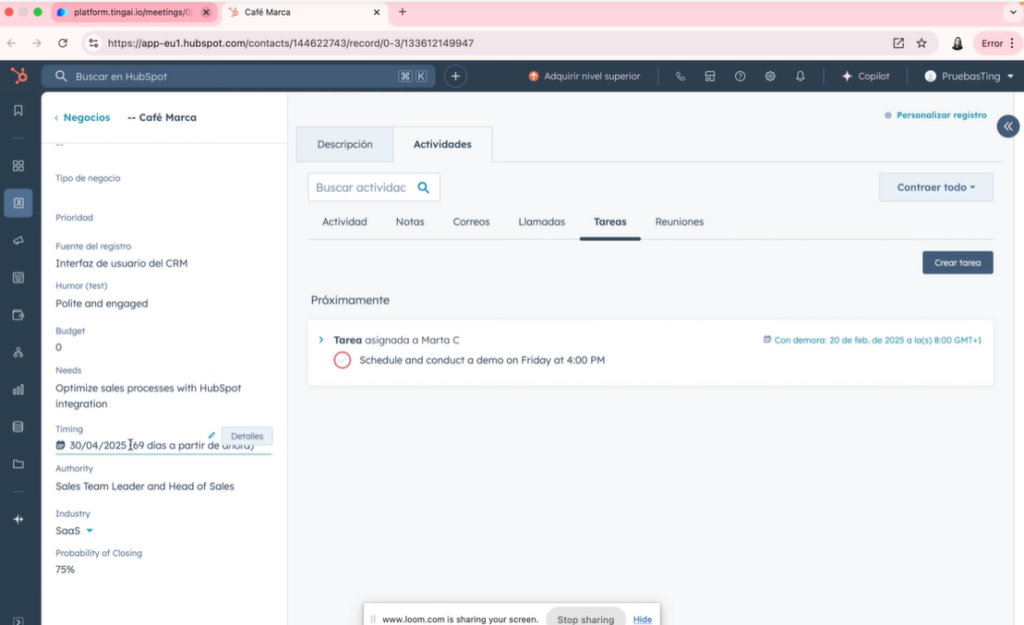
Task: Open the marketplace store icon
Action: (710, 76)
